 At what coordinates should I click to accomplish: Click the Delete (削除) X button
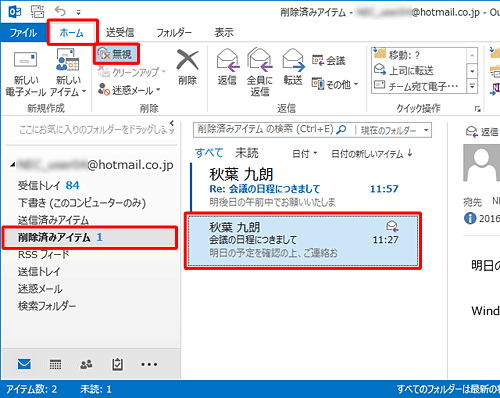coord(187,68)
